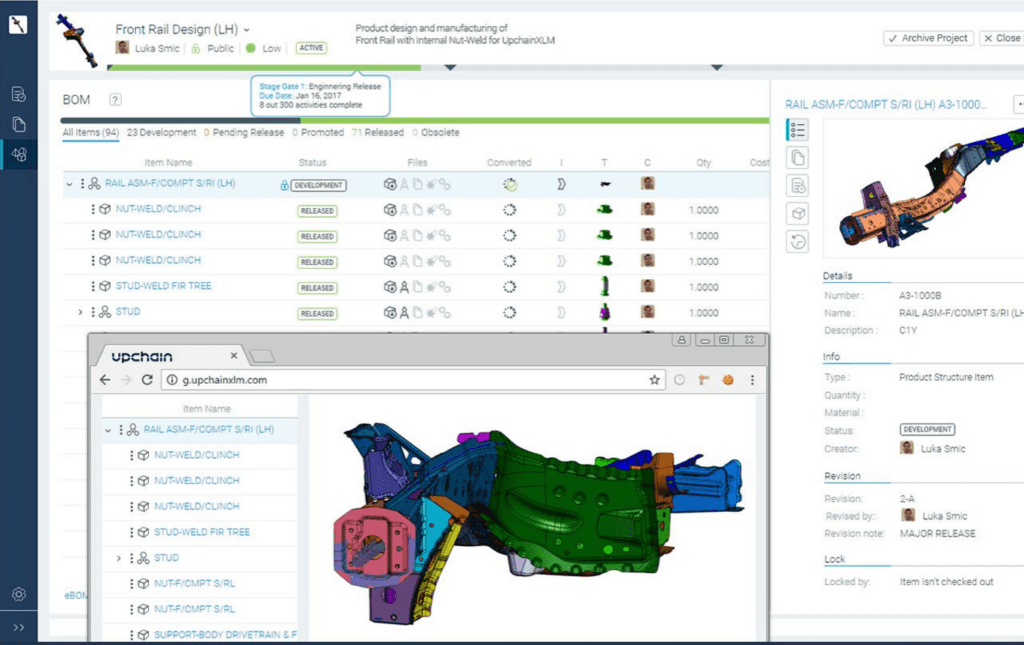1024x645 pixels.
Task: Click the Low priority indicator
Action: click(264, 47)
